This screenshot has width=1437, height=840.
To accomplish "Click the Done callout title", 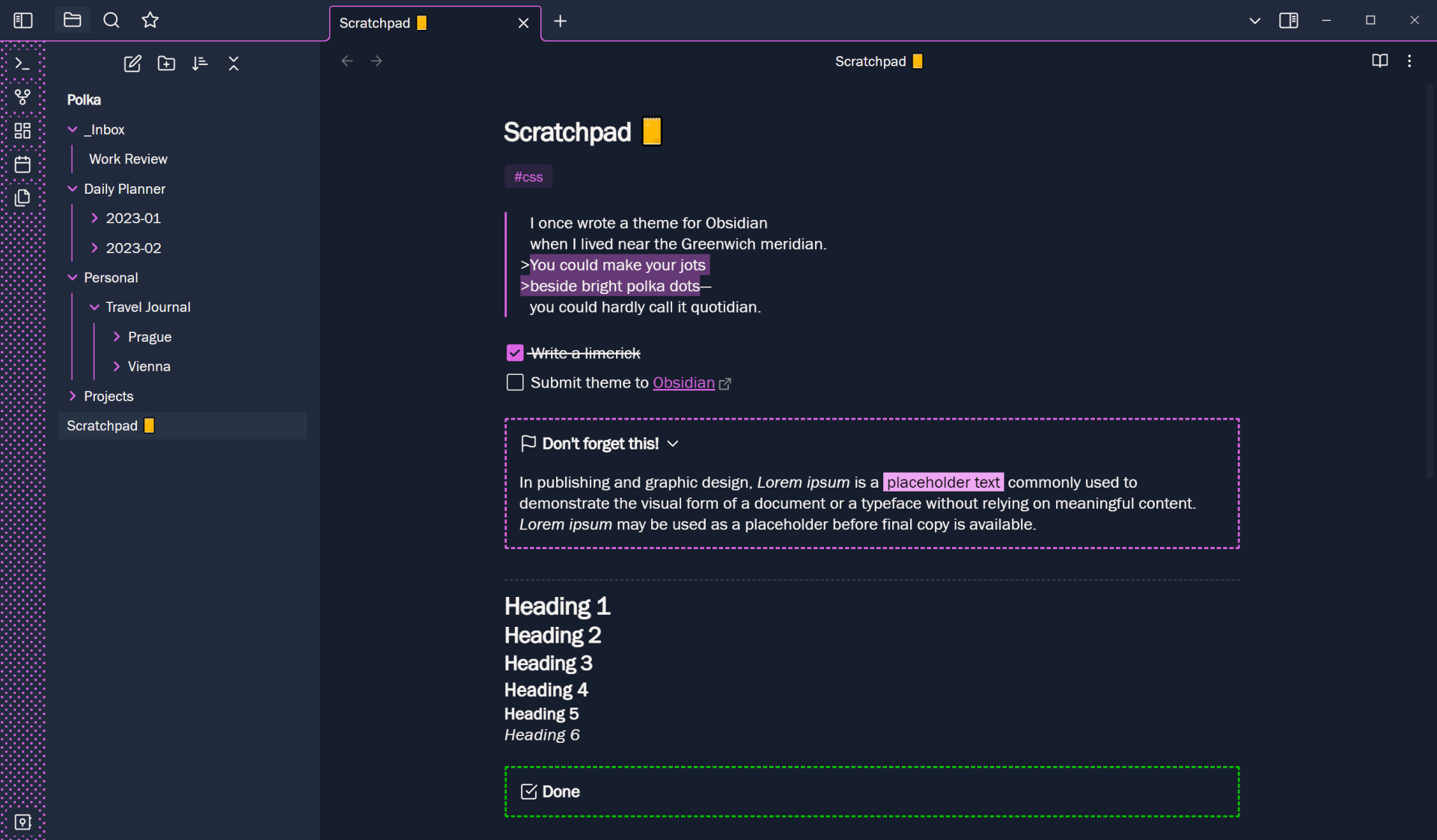I will (561, 791).
